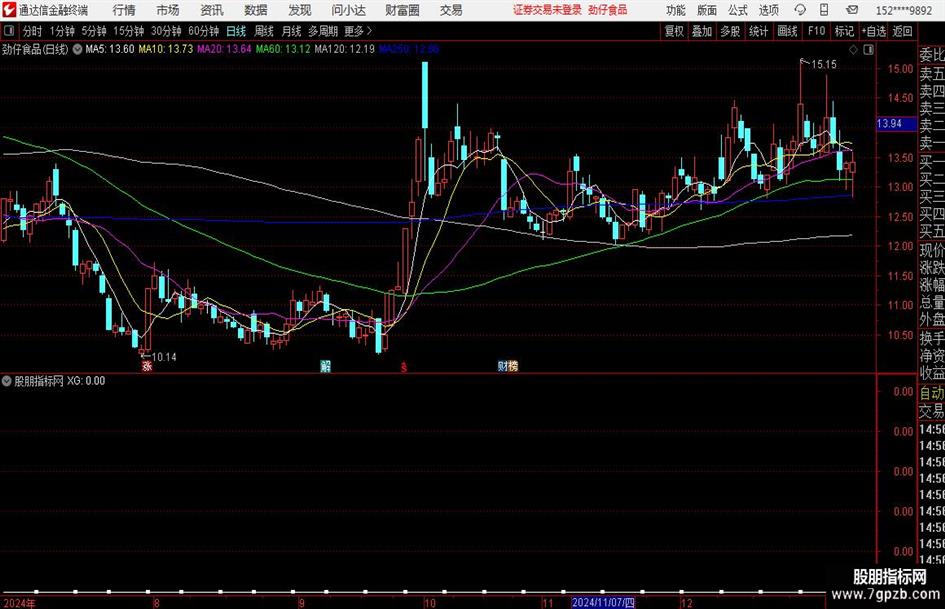The image size is (945, 609).
Task: Select the 日线 period tab
Action: coord(236,31)
